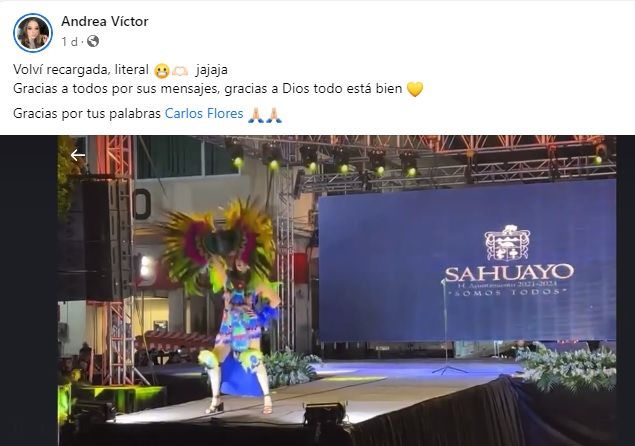The height and width of the screenshot is (446, 635).
Task: Click the "Gracias por tus palabras" text
Action: [87, 113]
